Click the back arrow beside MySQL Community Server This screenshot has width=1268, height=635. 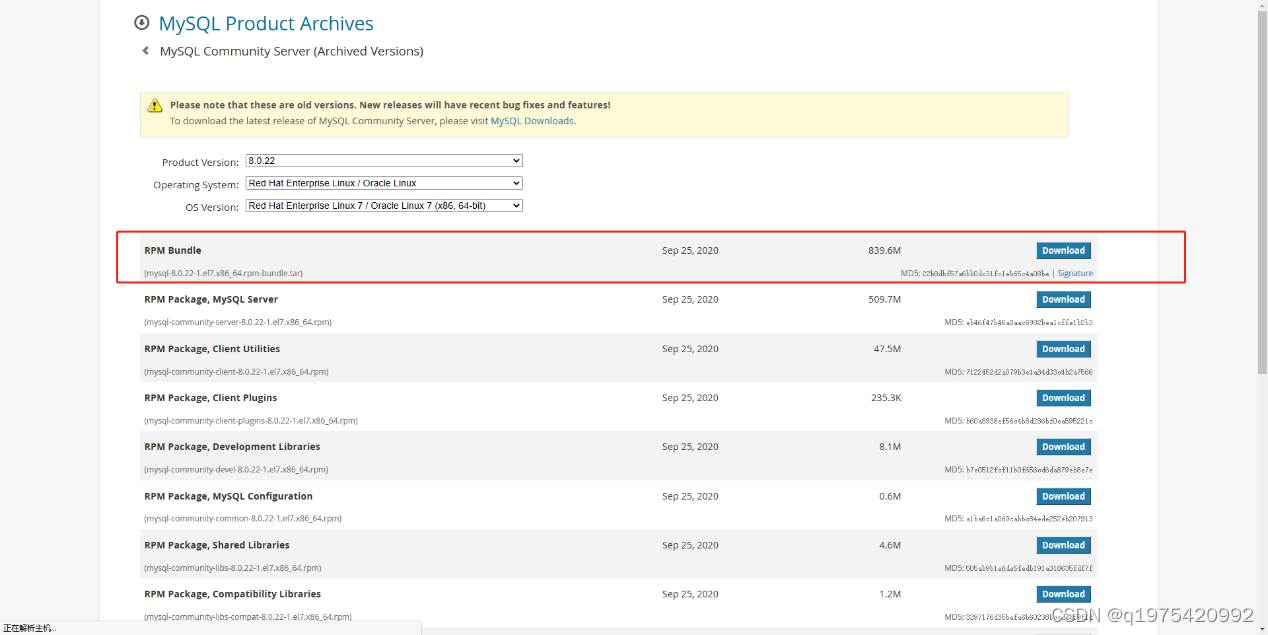pyautogui.click(x=146, y=51)
